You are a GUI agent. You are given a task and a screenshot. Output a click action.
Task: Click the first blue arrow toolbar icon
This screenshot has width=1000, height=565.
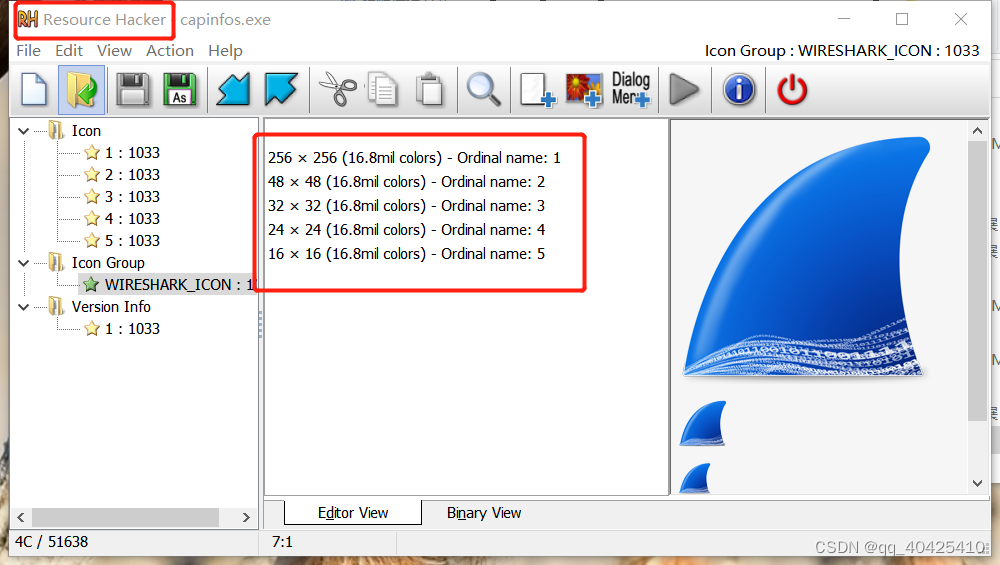click(233, 89)
